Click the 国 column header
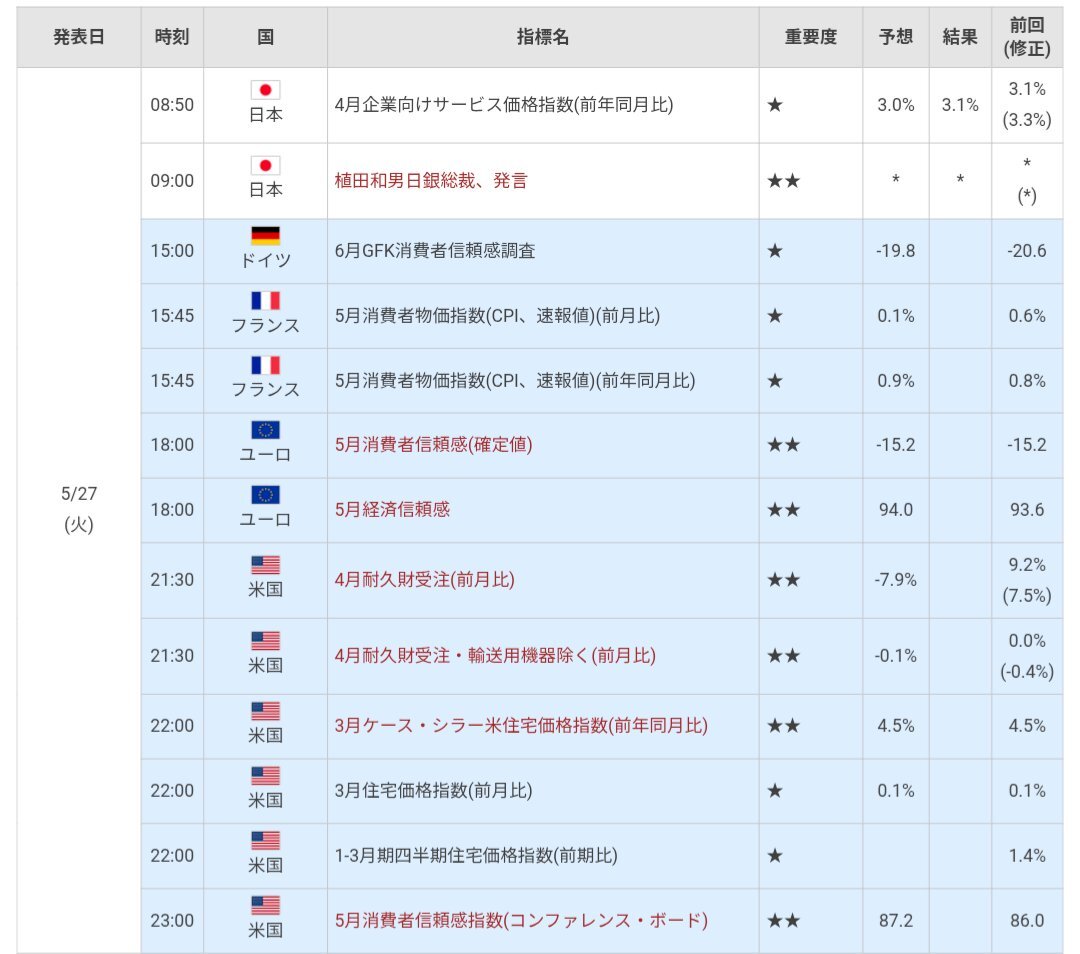 265,37
